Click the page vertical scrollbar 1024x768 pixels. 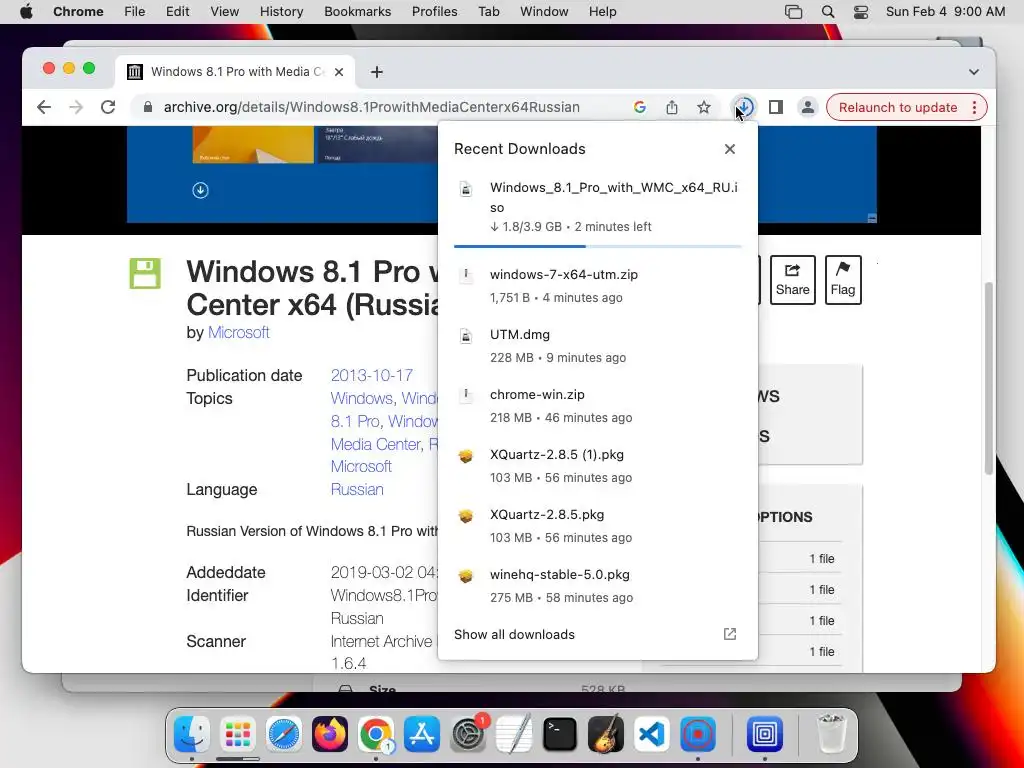click(989, 379)
